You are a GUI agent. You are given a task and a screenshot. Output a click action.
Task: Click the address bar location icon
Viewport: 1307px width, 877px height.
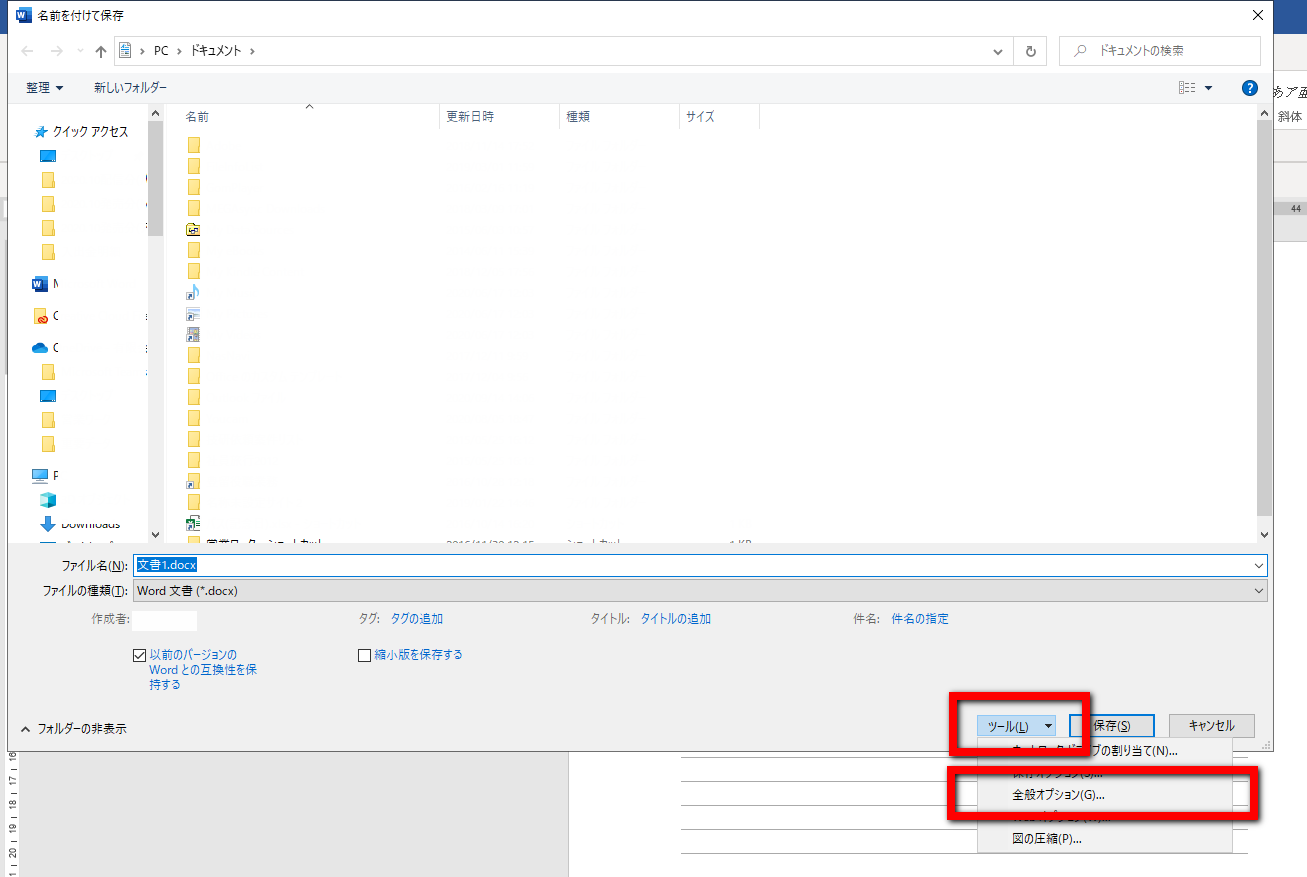pyautogui.click(x=126, y=50)
